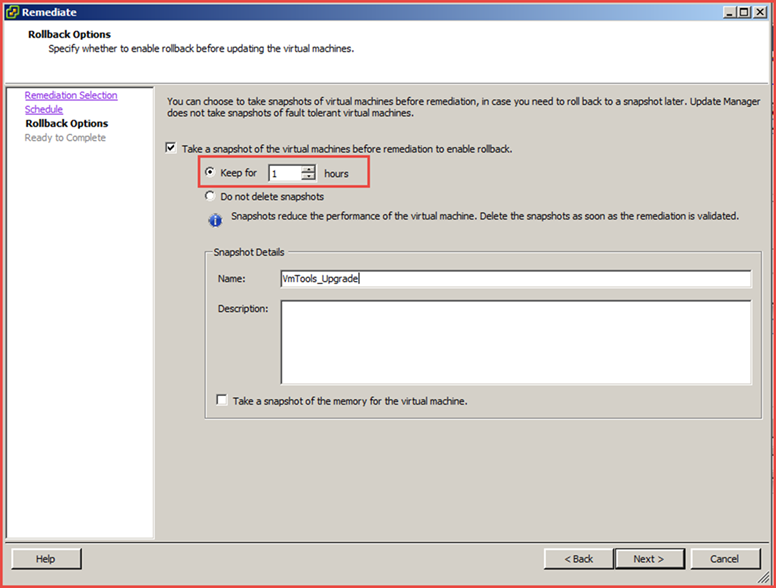Click the Rollback Options step label

pyautogui.click(x=67, y=123)
